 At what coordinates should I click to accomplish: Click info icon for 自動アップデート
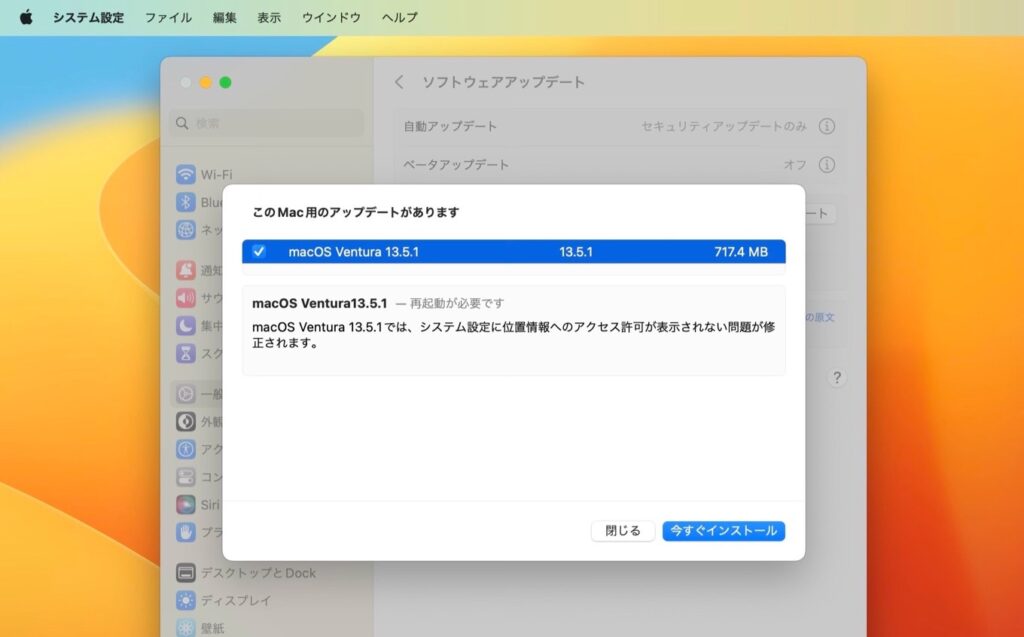click(827, 126)
